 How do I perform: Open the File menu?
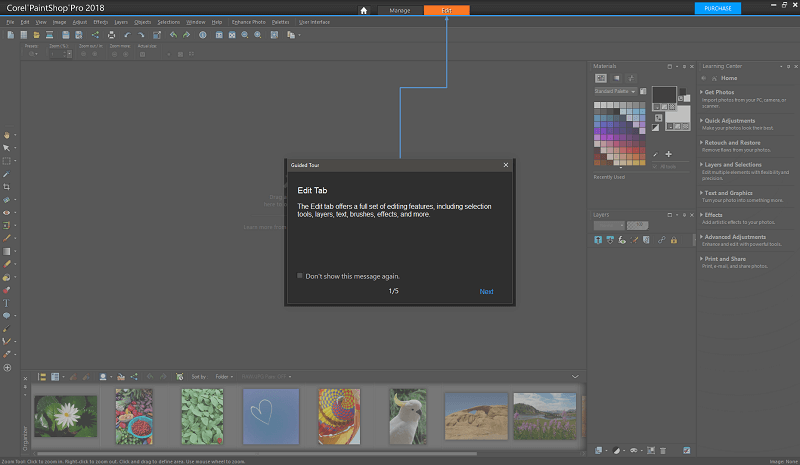[x=10, y=22]
